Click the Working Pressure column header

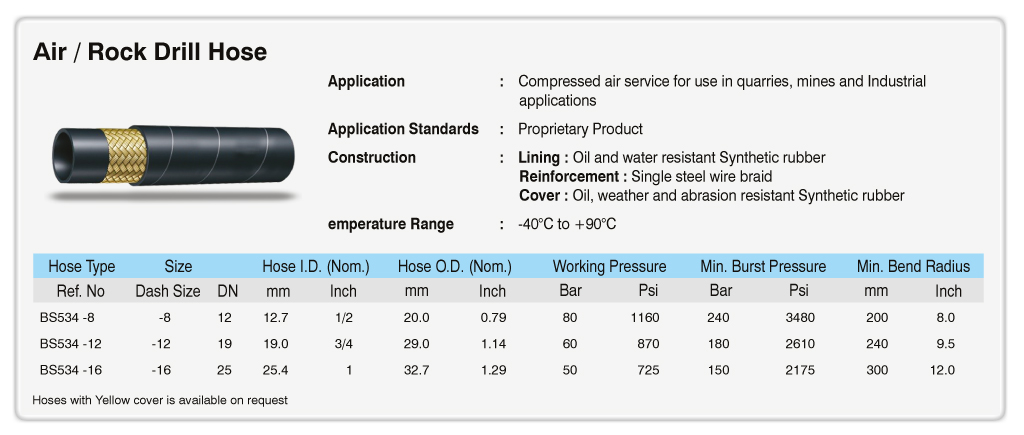pyautogui.click(x=609, y=266)
